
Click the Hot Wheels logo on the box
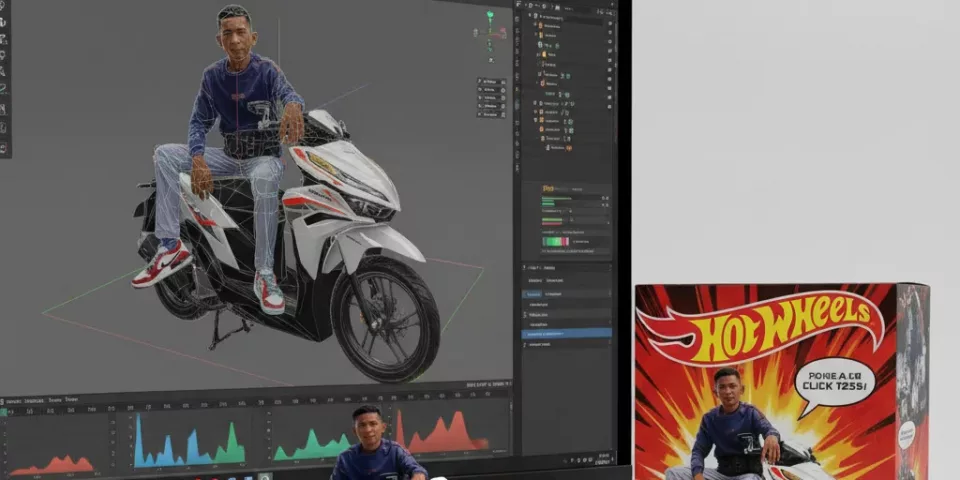point(761,329)
